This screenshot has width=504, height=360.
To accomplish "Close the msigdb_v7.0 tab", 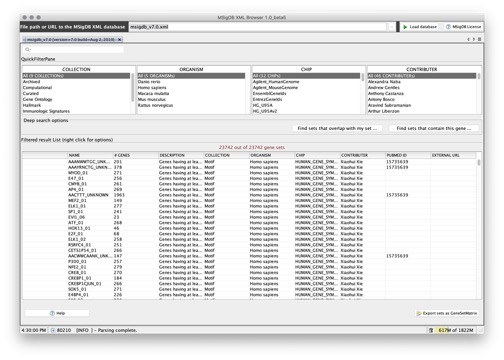I will pos(119,40).
